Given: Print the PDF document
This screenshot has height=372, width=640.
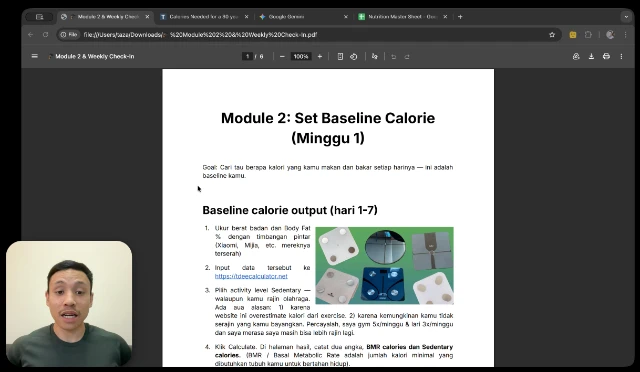Looking at the screenshot, I should [606, 56].
